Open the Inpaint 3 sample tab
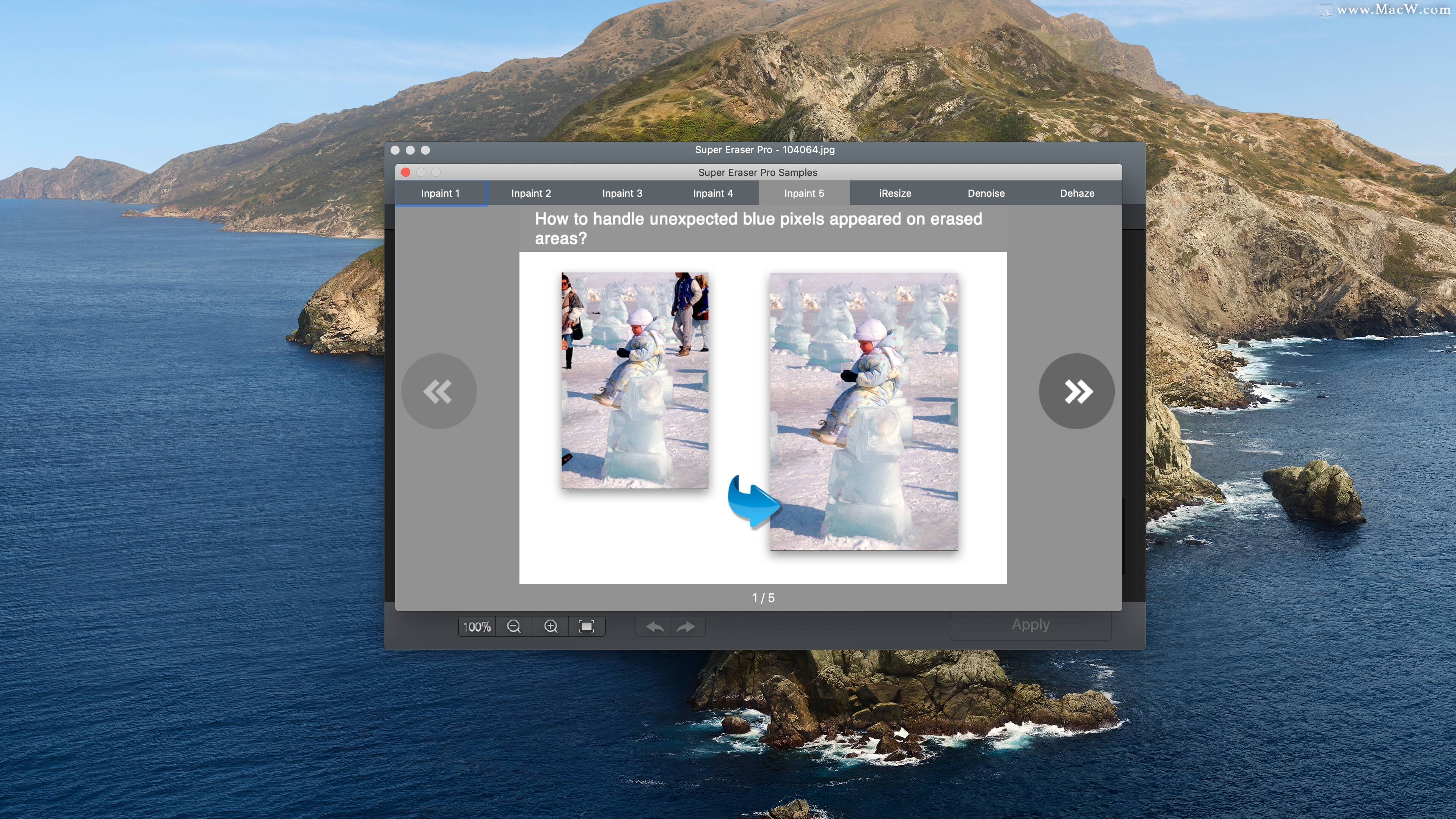Screen dimensions: 1456x819 pyautogui.click(x=622, y=193)
